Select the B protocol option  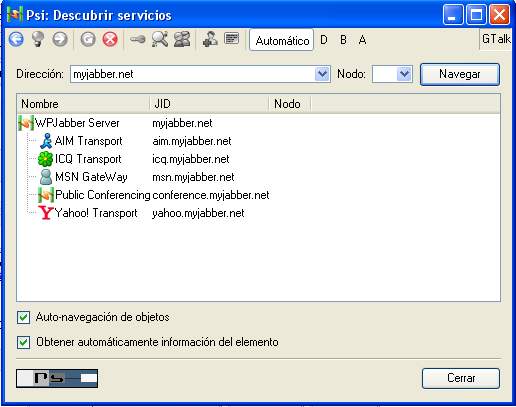343,40
